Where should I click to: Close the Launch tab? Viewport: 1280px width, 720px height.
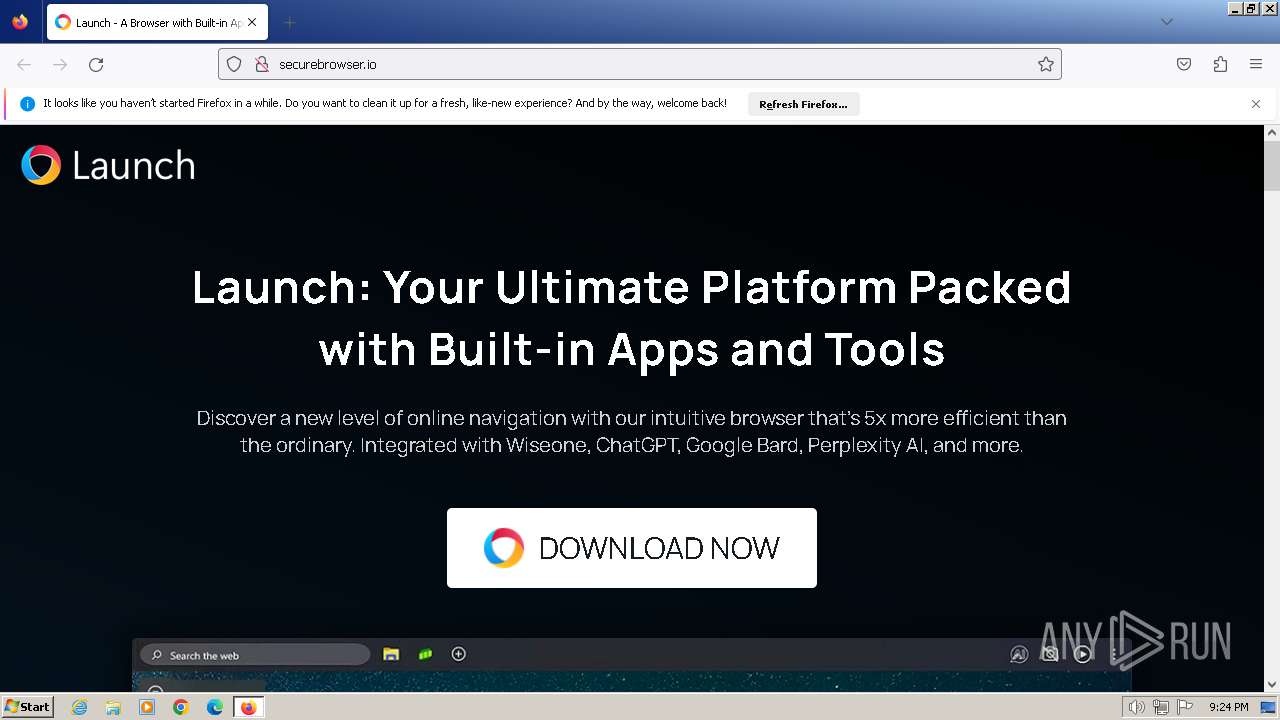252,22
